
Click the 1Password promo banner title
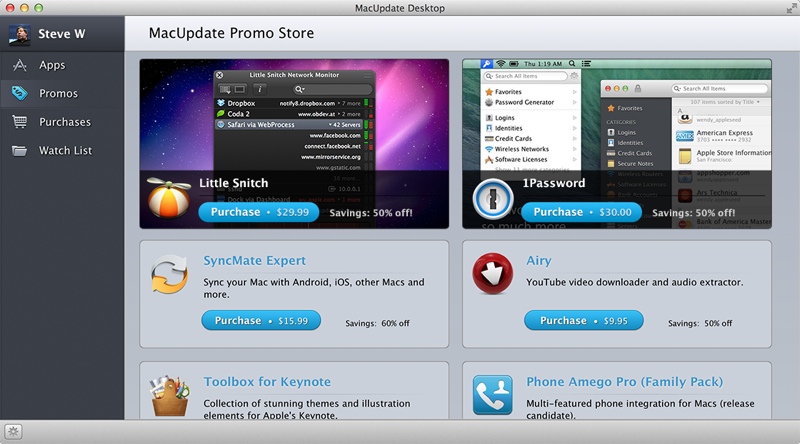coord(554,183)
